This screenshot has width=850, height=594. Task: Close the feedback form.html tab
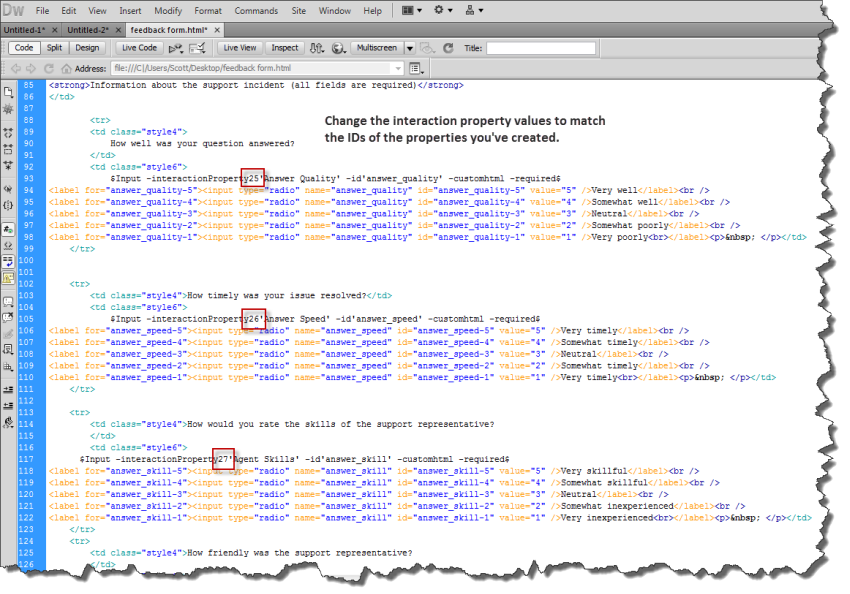(217, 30)
